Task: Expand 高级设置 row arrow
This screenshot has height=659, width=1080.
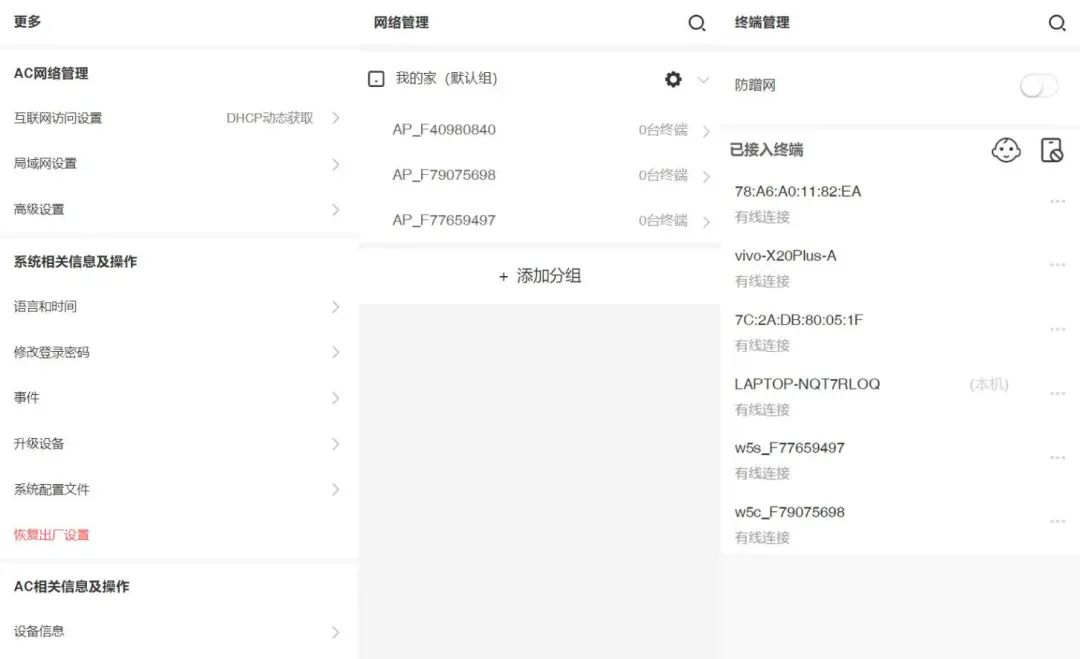Action: [335, 209]
